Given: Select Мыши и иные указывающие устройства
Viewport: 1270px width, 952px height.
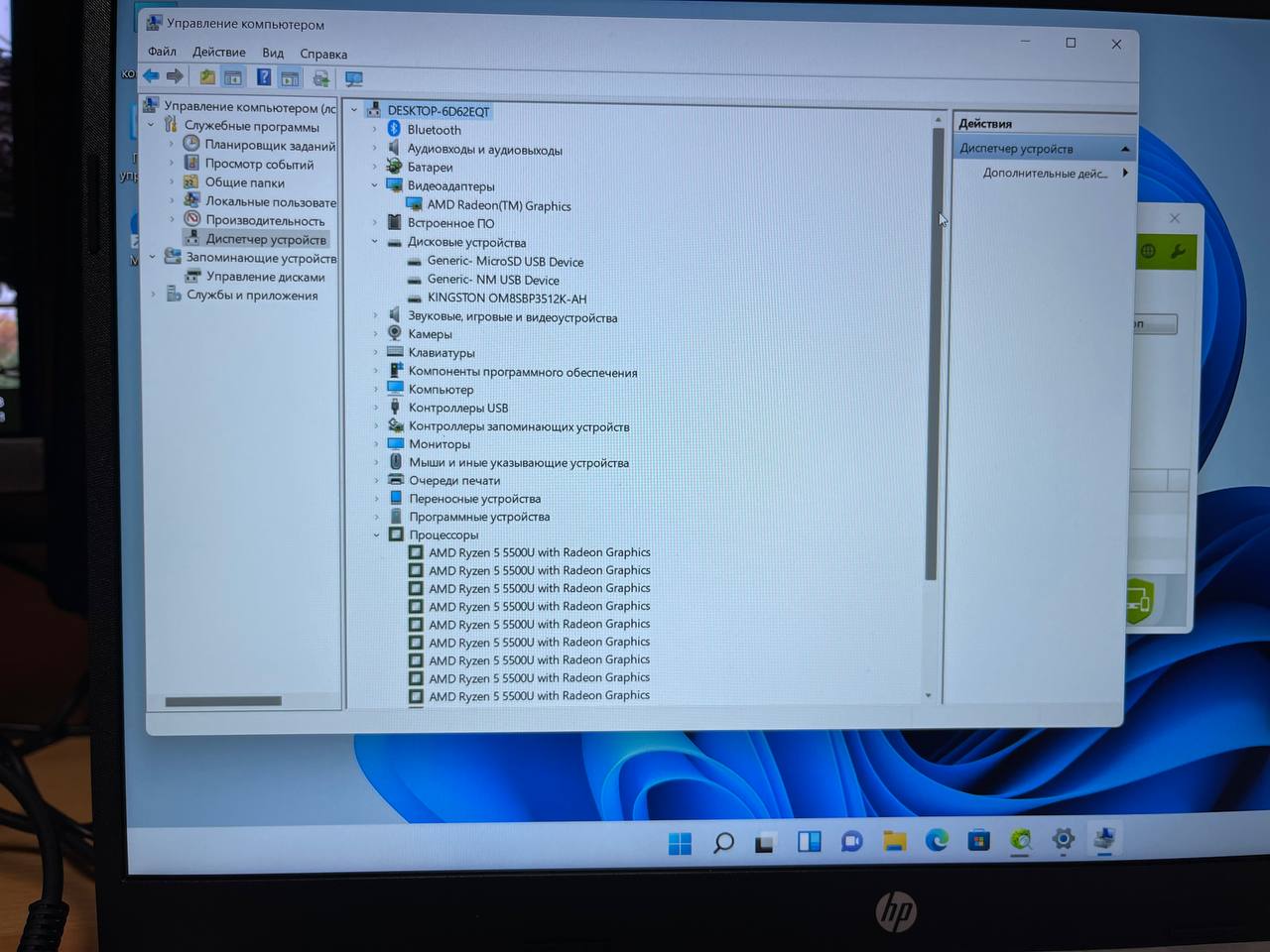Looking at the screenshot, I should coord(519,462).
